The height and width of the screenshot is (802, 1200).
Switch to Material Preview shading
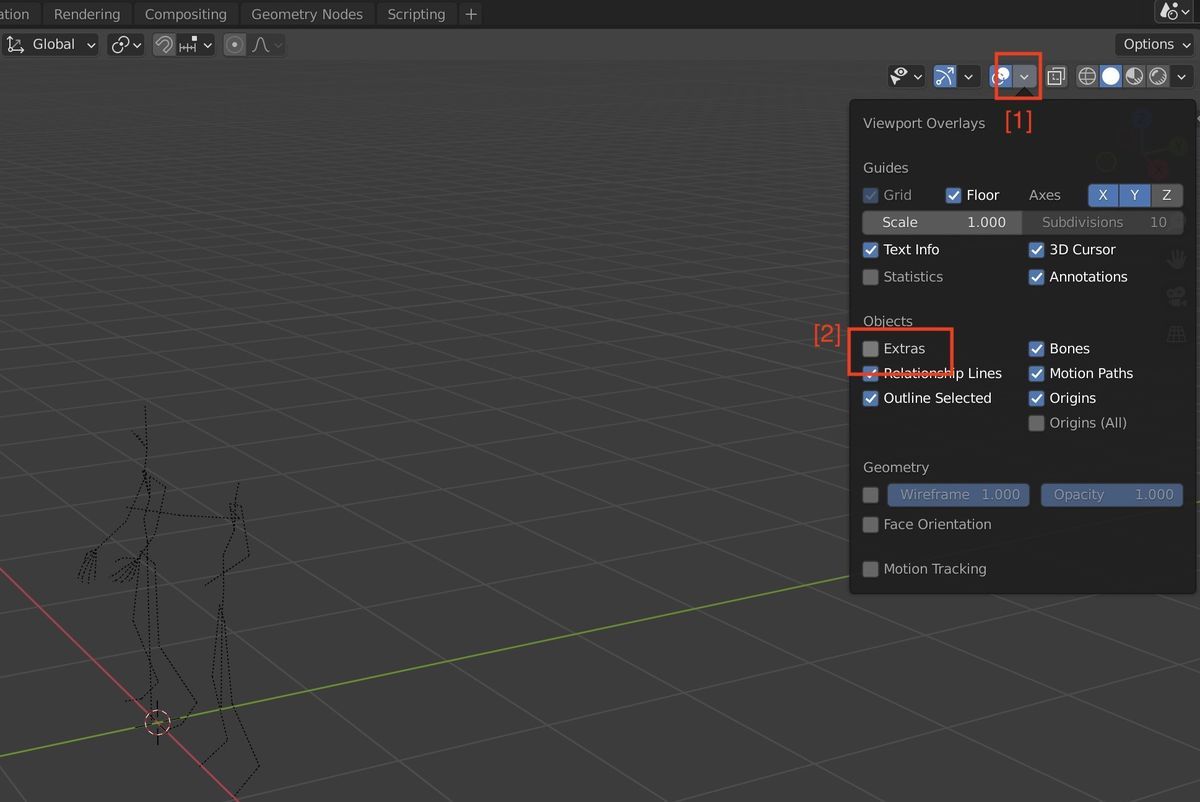[1134, 75]
